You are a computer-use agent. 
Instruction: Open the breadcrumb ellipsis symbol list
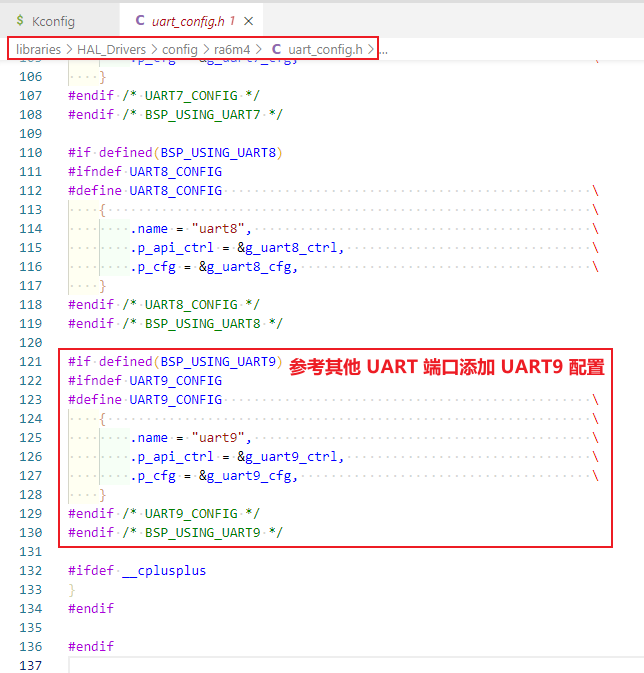(x=383, y=49)
